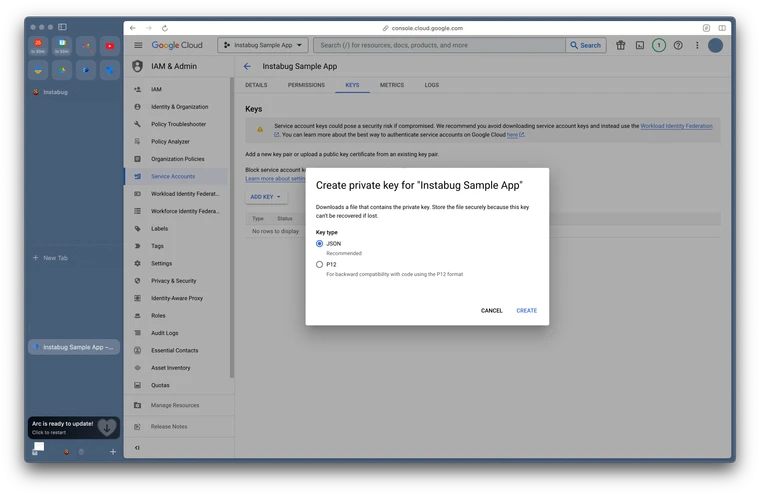Switch to the METRICS tab
Viewport: 760px width, 495px height.
pos(392,85)
